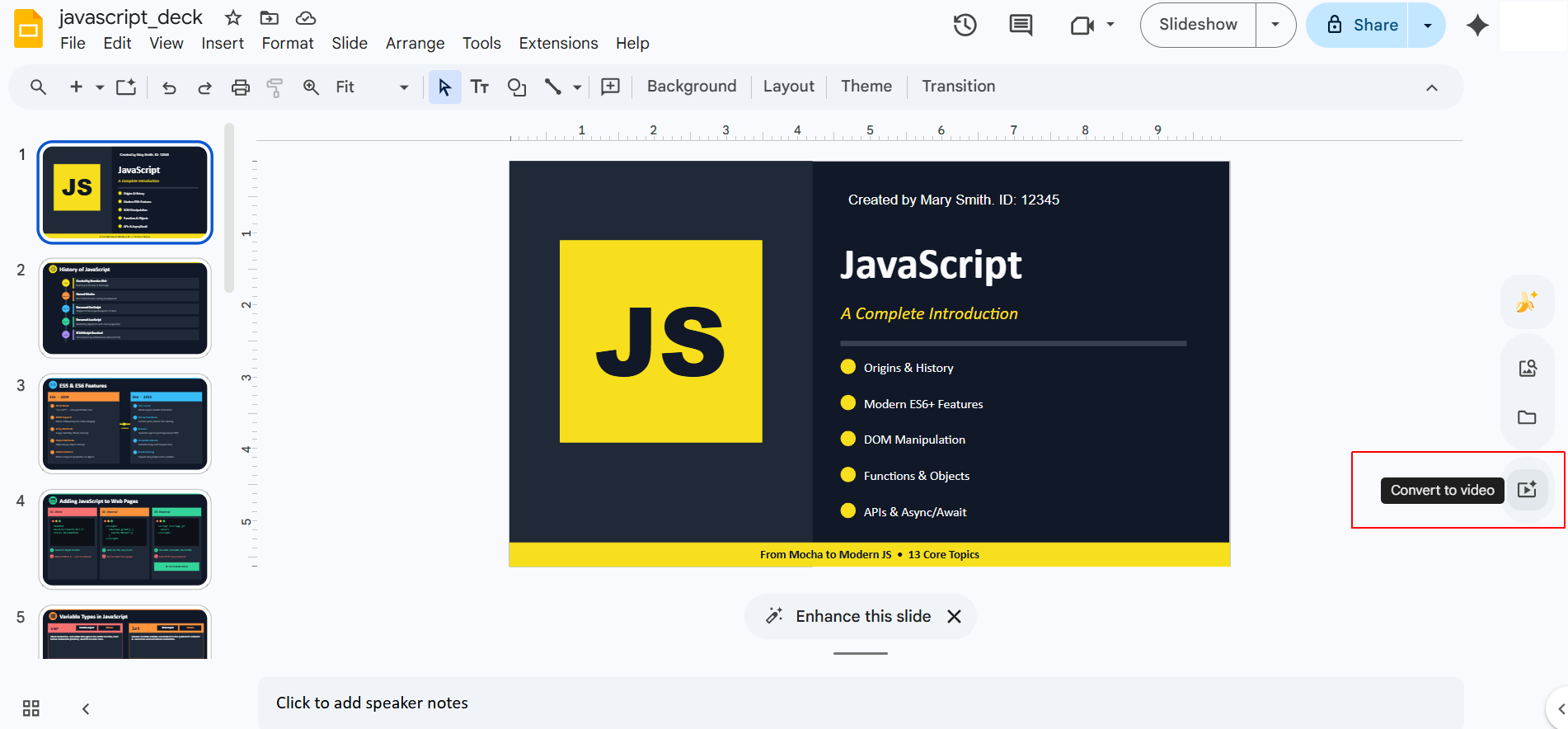This screenshot has width=1568, height=729.
Task: Open the image search sidebar icon
Action: click(1528, 368)
